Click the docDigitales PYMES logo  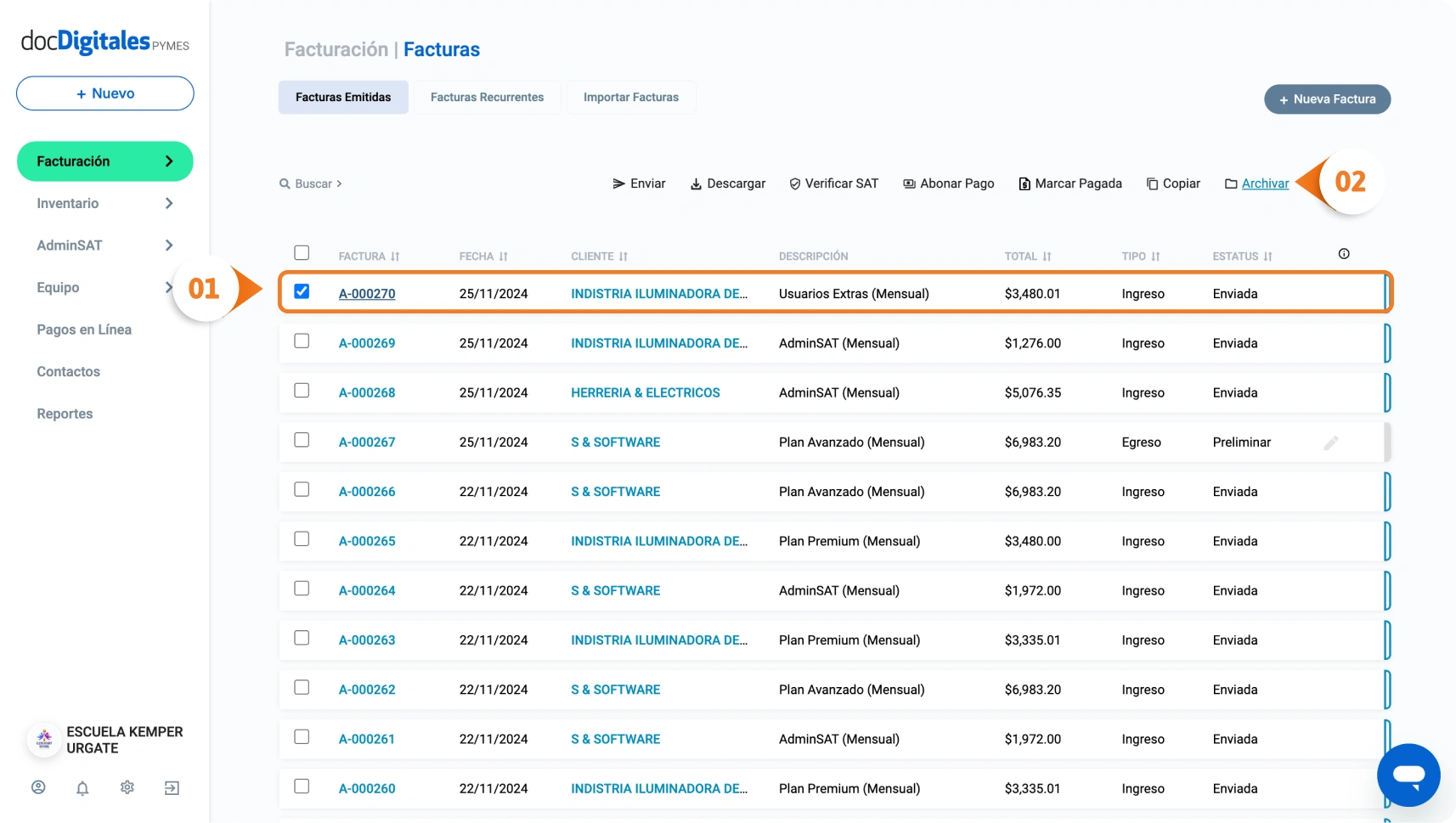coord(105,41)
